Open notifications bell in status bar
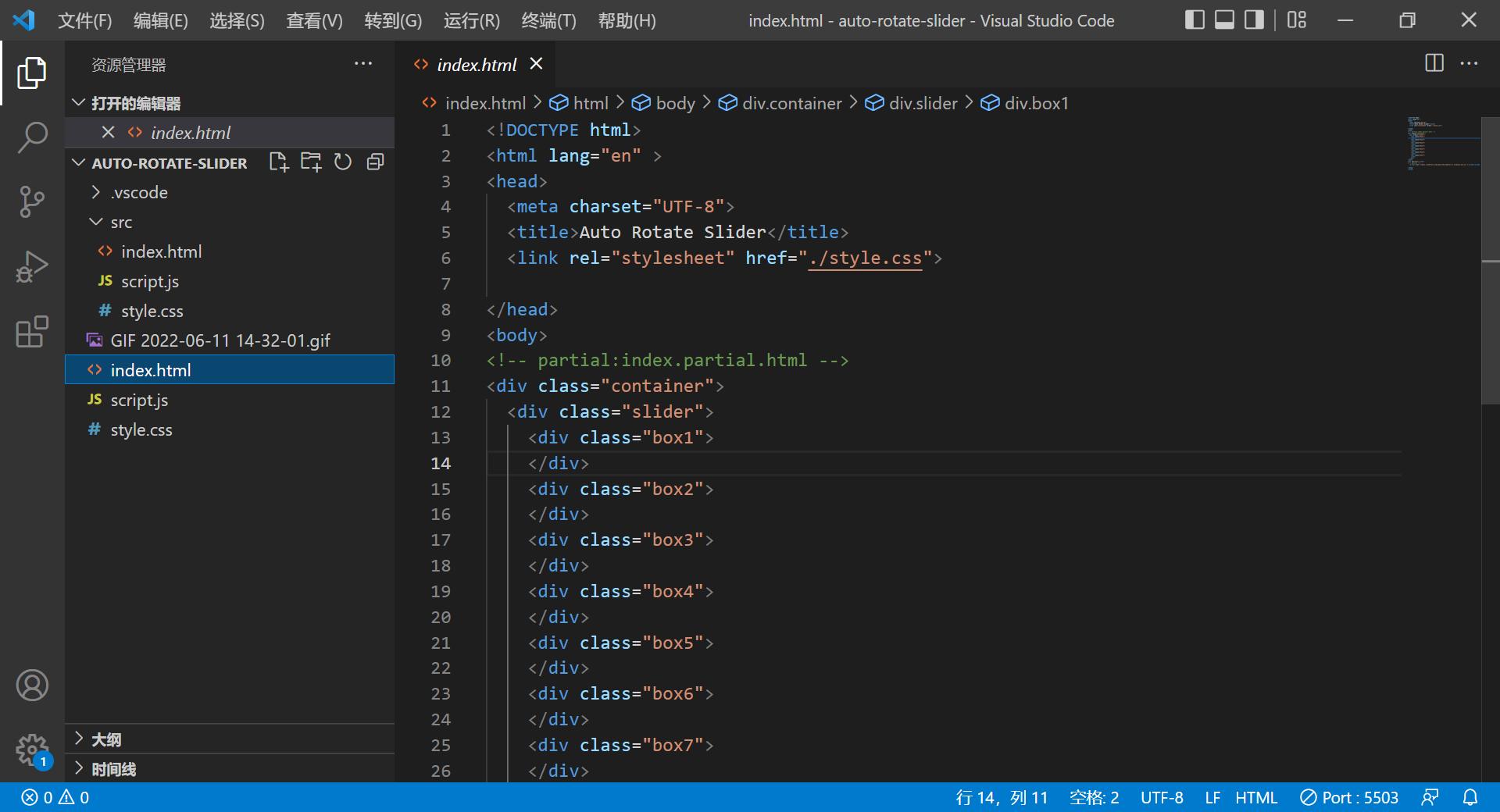The width and height of the screenshot is (1500, 812). tap(1470, 797)
